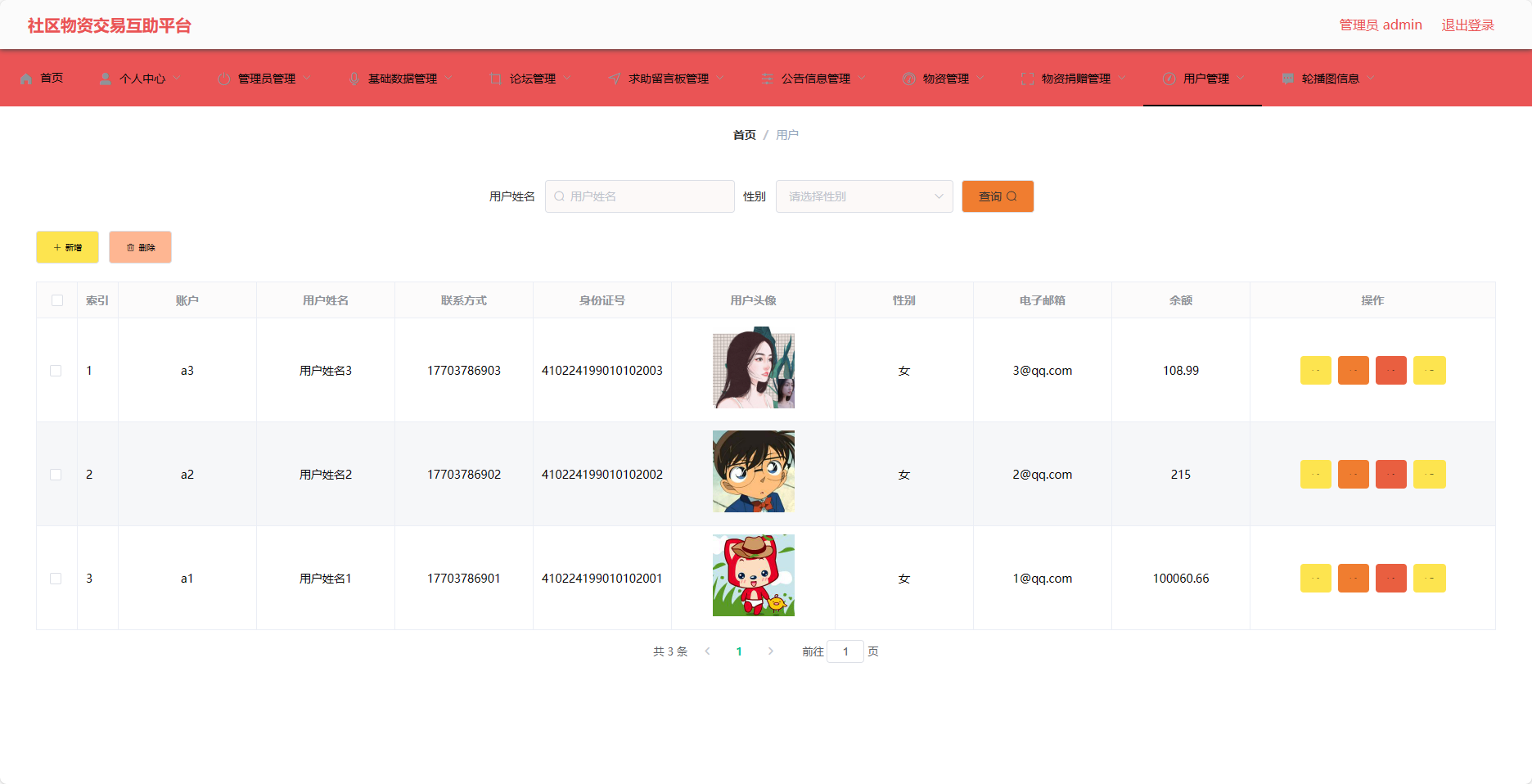
Task: Click the microphone icon for 基础数据管理
Action: (354, 79)
